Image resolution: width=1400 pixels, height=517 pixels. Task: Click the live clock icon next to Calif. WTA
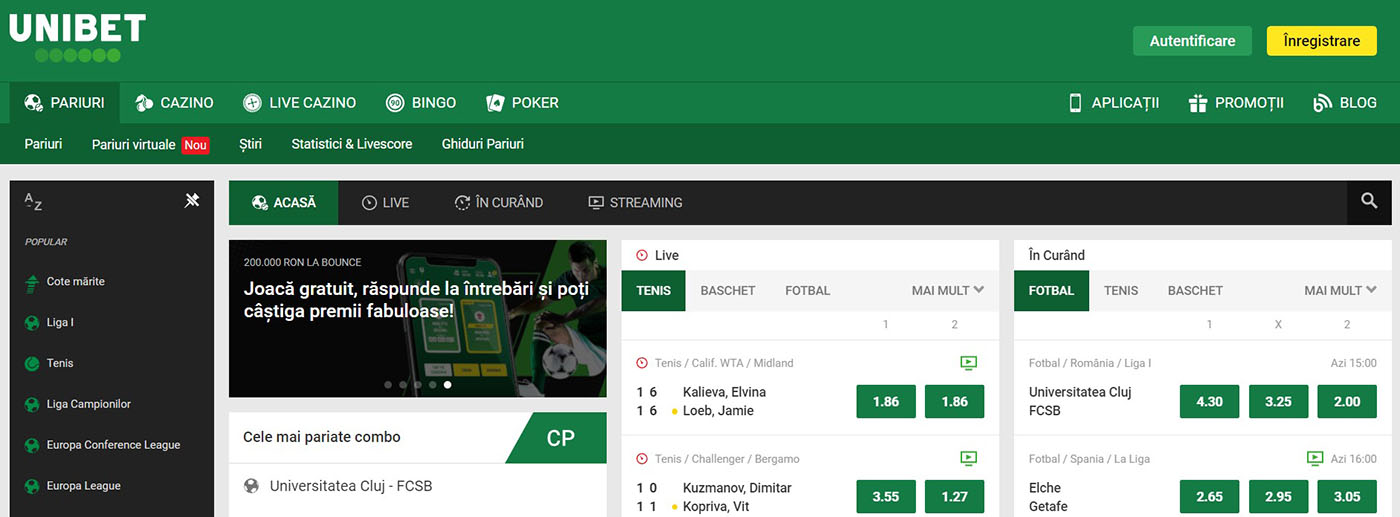(642, 363)
